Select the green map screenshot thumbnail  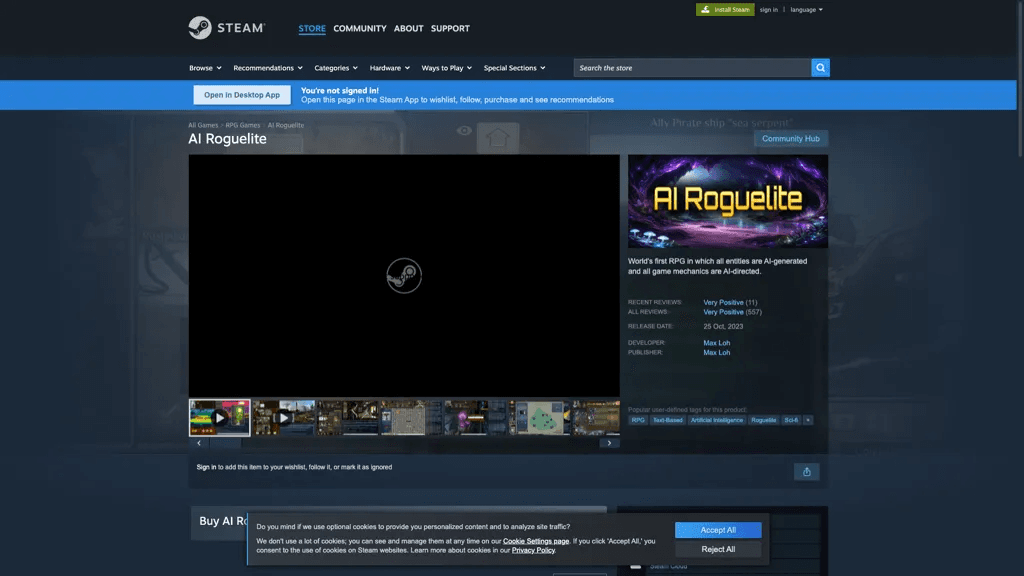coord(539,417)
